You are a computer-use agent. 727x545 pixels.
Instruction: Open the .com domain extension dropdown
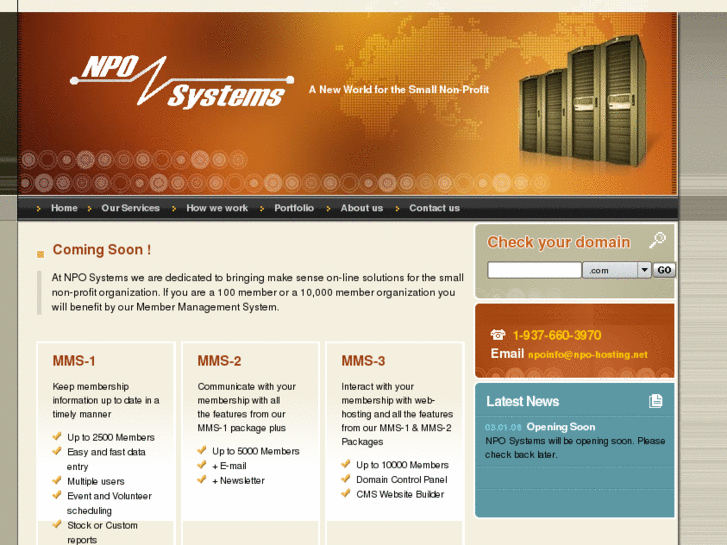coord(617,270)
